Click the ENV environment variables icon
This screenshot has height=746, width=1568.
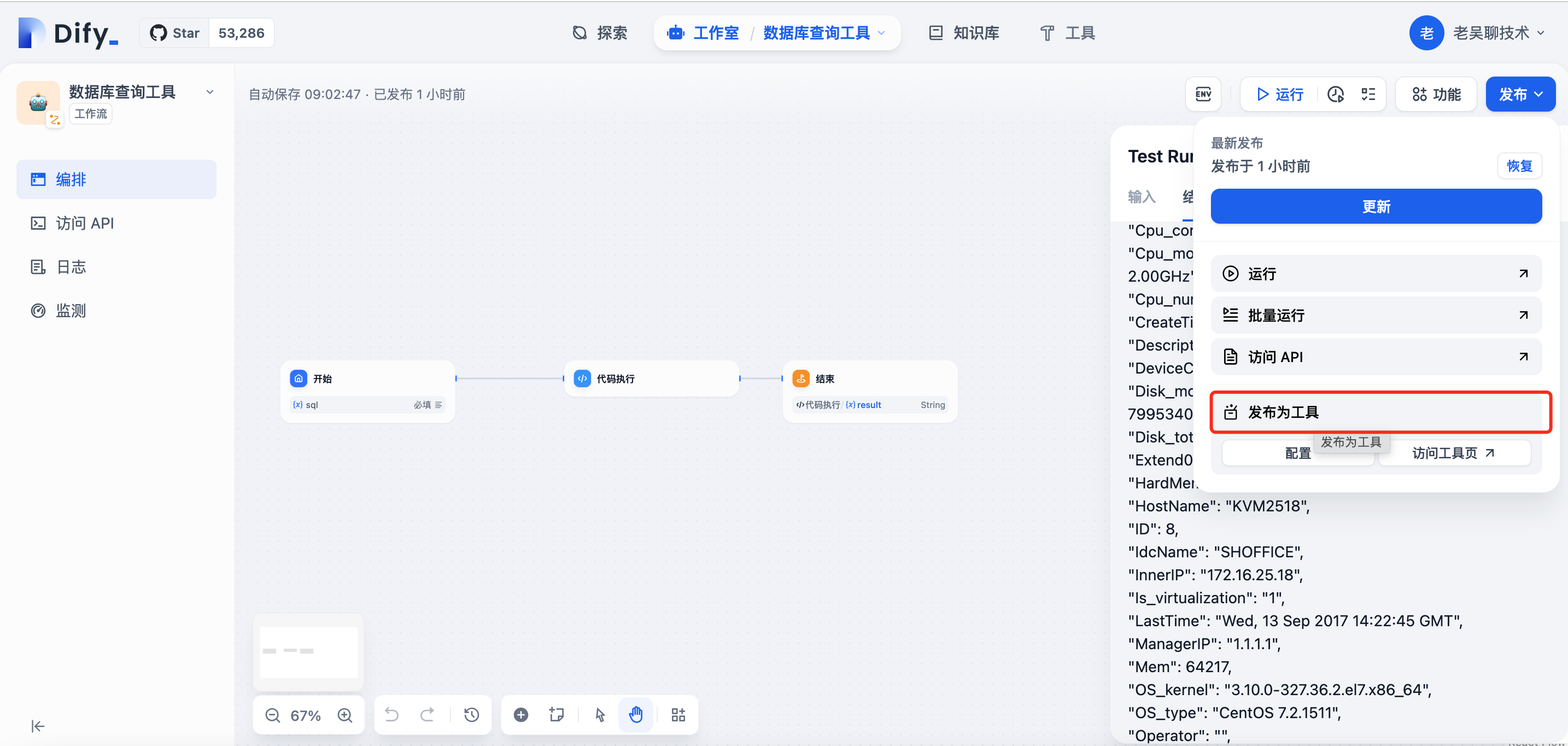[1203, 95]
